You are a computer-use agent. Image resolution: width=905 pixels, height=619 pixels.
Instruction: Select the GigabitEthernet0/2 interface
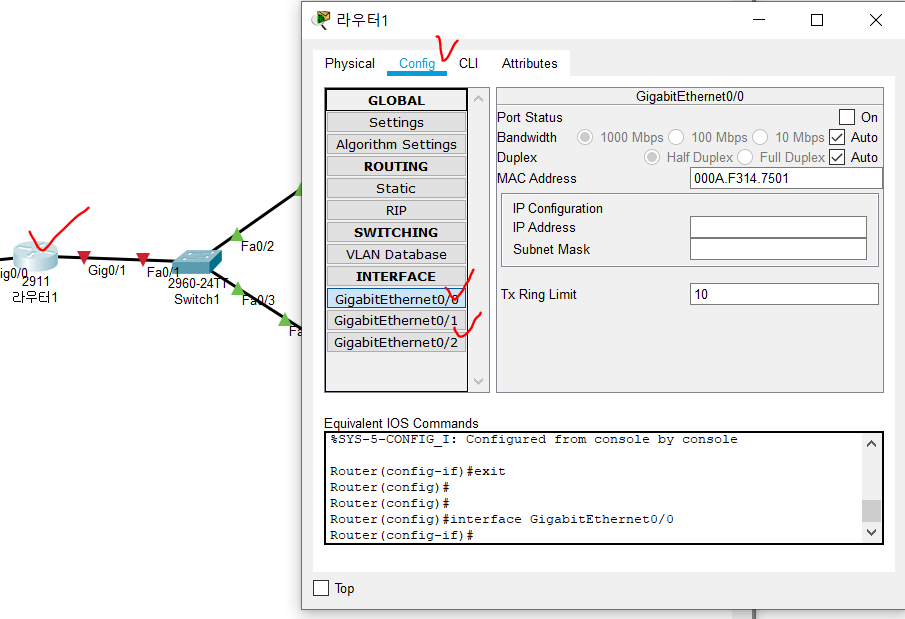click(x=397, y=342)
